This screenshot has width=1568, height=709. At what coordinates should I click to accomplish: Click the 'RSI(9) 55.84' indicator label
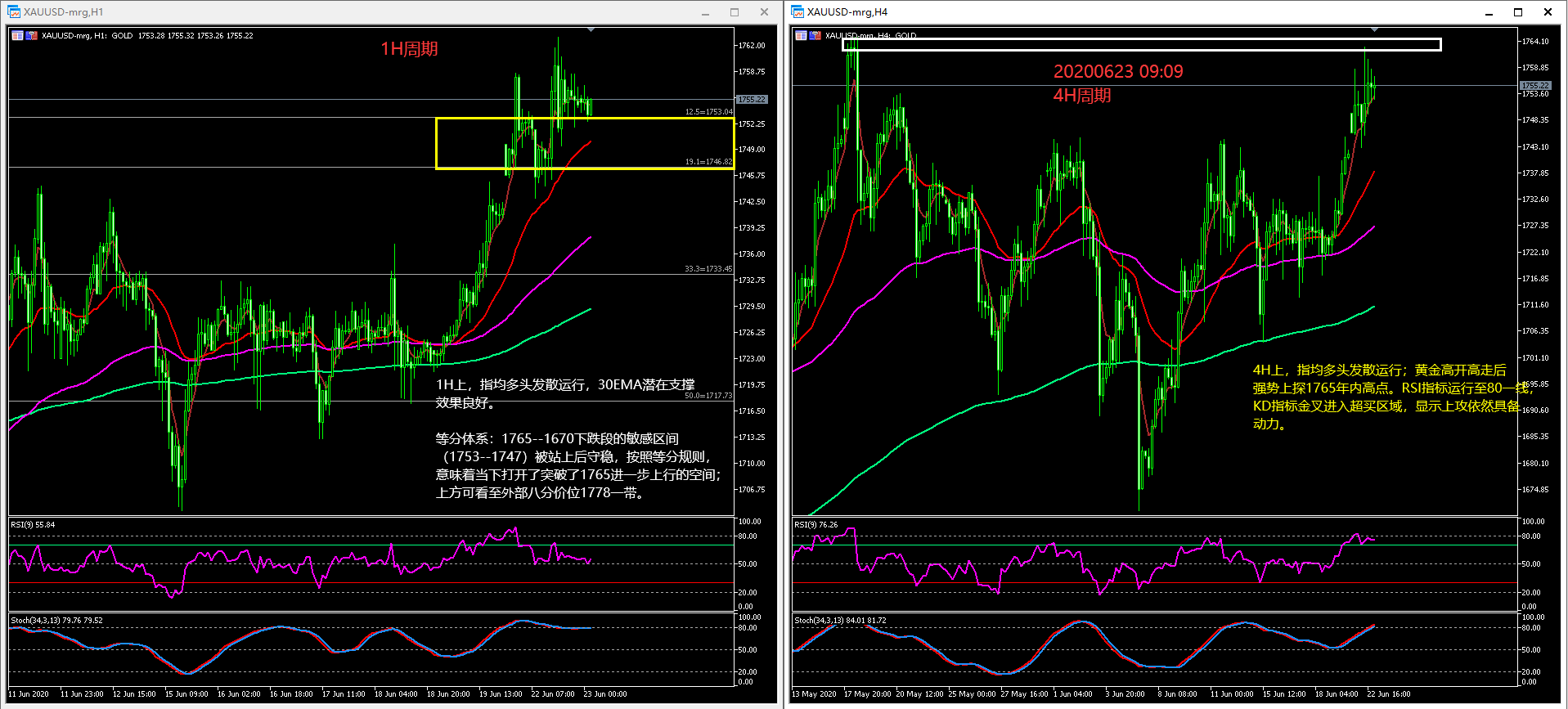(33, 525)
